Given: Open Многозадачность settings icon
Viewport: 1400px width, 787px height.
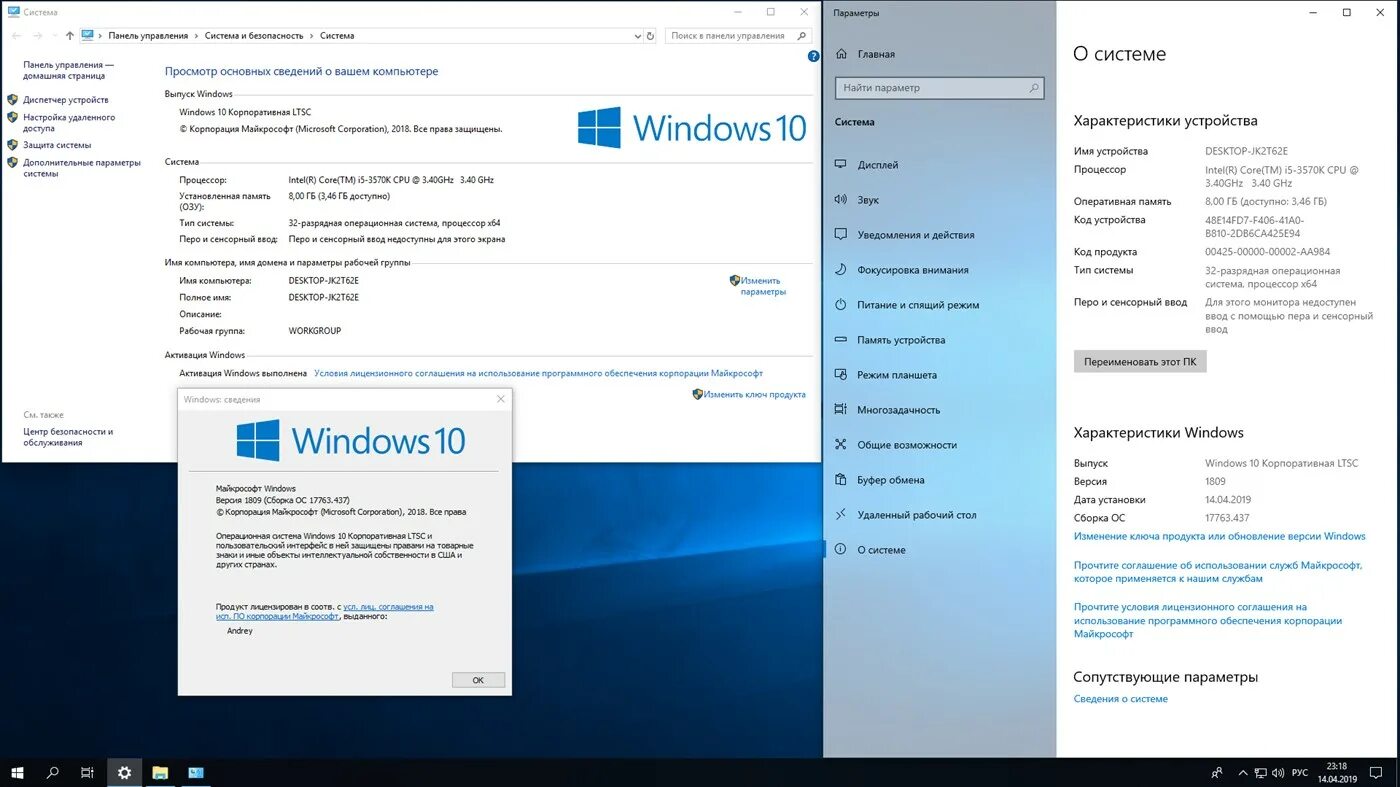Looking at the screenshot, I should click(840, 410).
